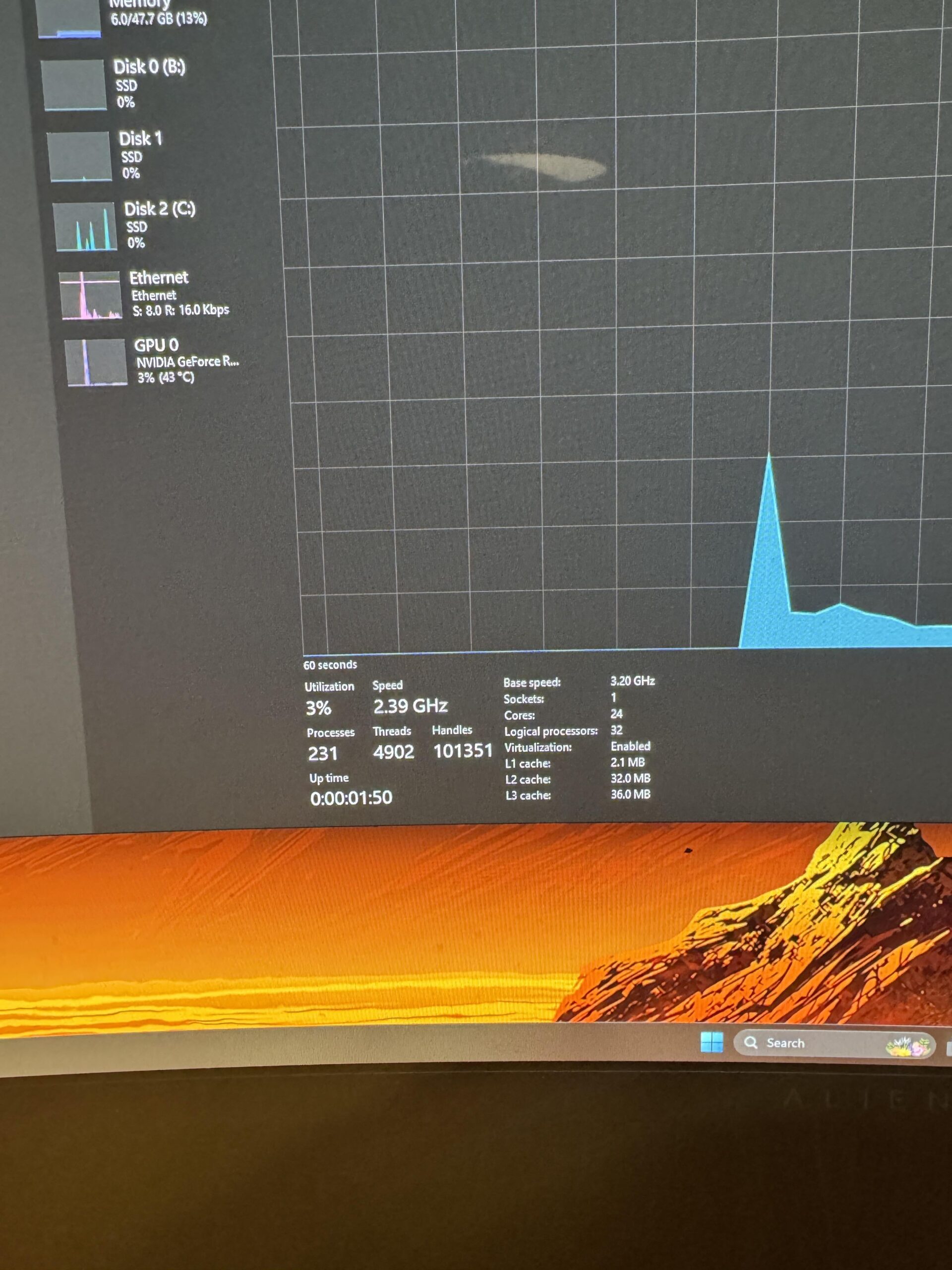This screenshot has height=1270, width=952.
Task: Open Disk 0 (B:) performance entry
Action: (x=115, y=84)
